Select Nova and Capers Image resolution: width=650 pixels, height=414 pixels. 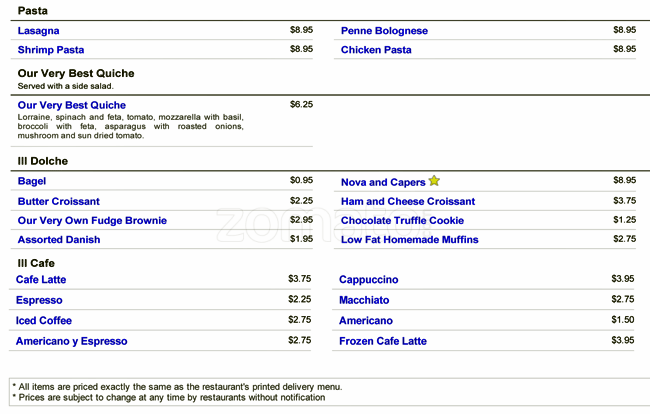(x=383, y=182)
